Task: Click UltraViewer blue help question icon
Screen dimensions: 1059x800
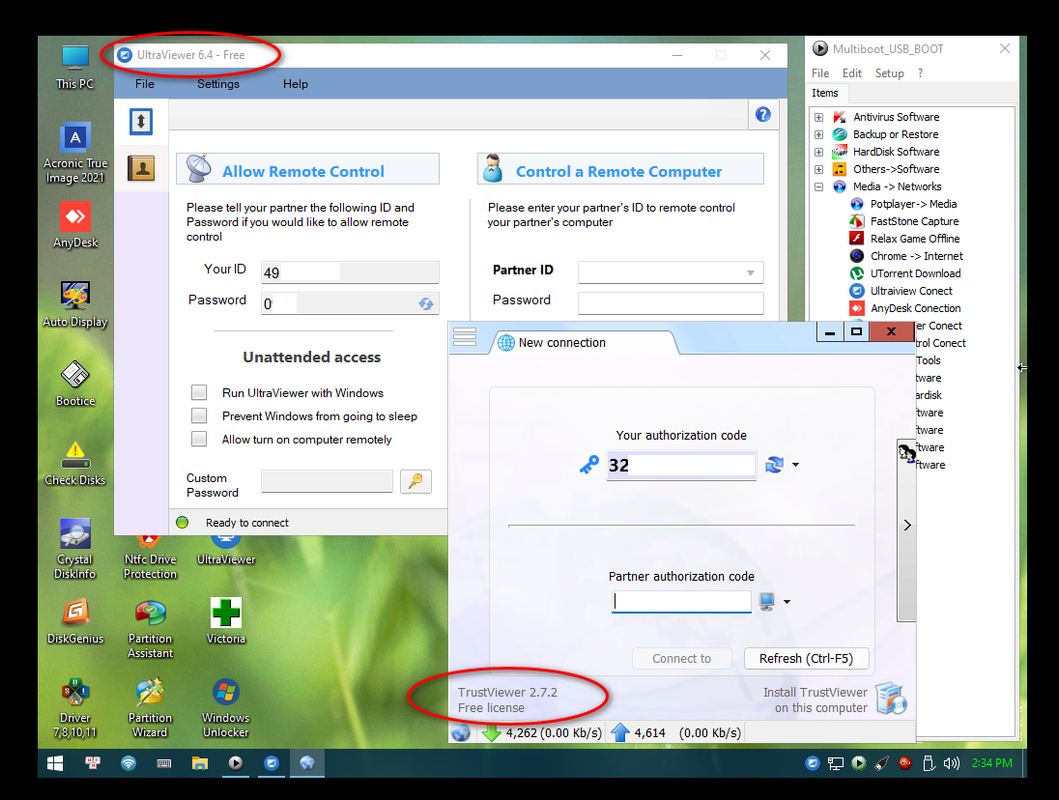Action: 763,115
